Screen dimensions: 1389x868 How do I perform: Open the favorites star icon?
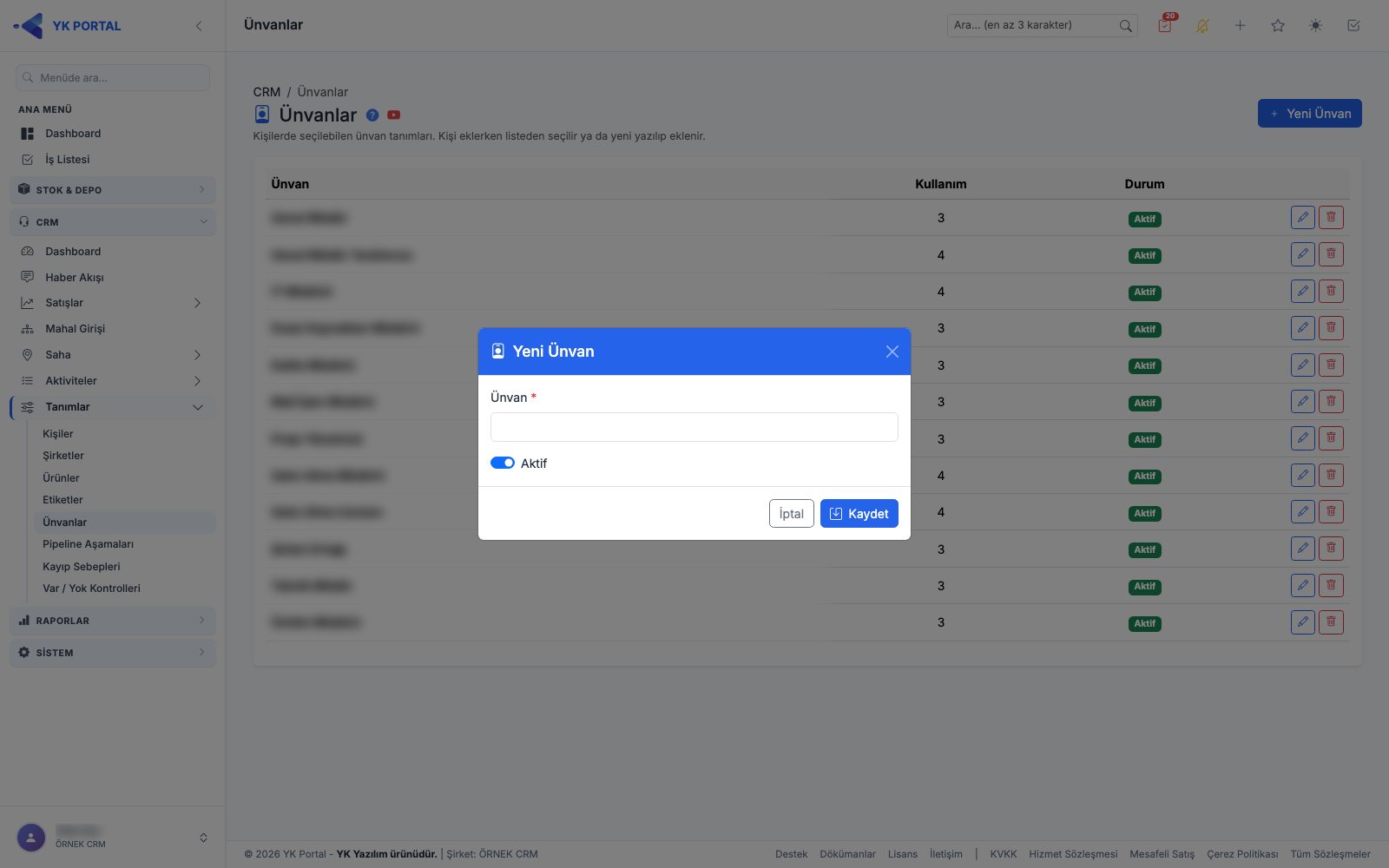1278,26
